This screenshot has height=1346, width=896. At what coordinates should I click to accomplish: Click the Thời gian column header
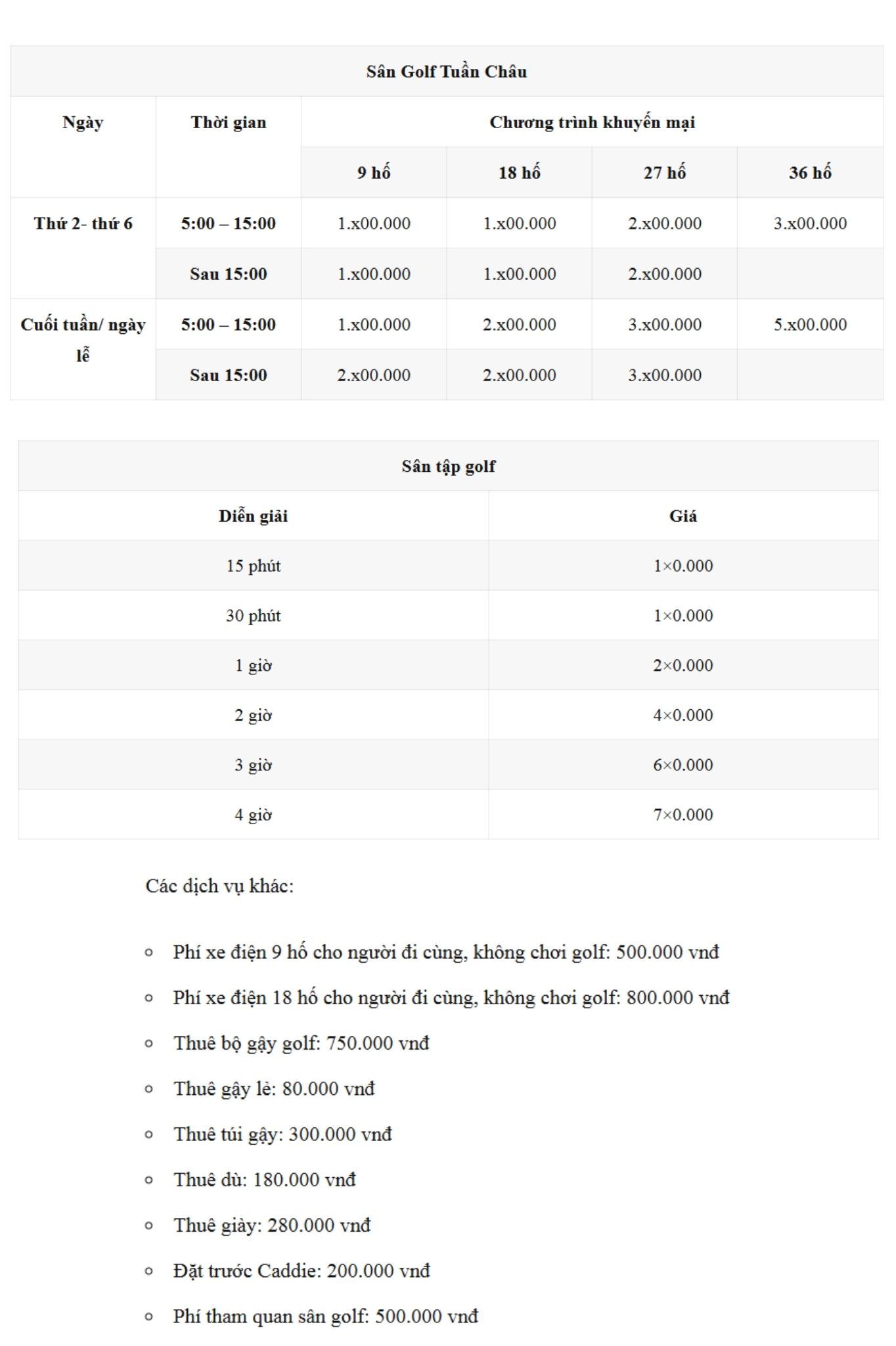tap(228, 123)
